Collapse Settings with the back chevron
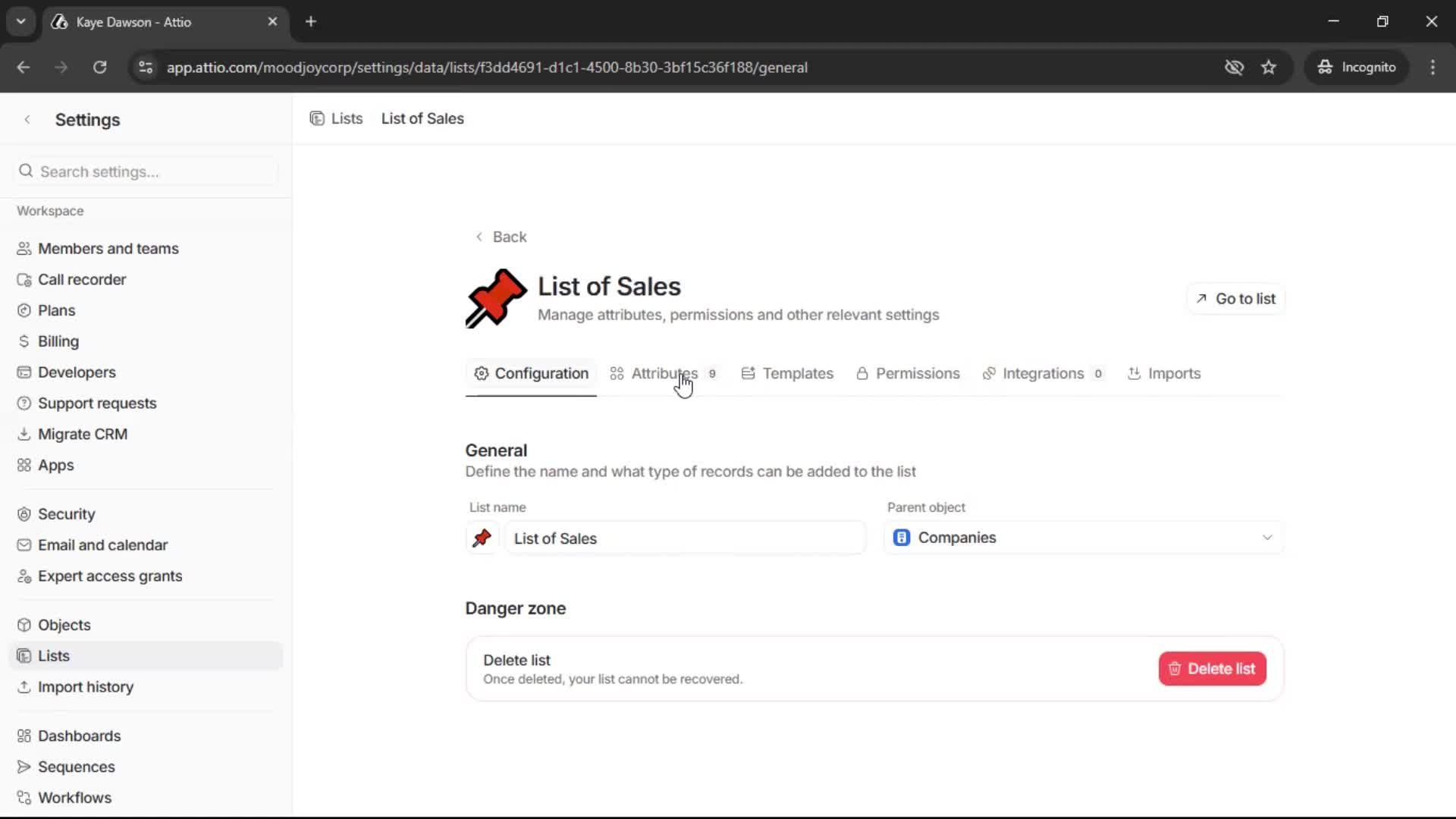The image size is (1456, 819). tap(27, 119)
